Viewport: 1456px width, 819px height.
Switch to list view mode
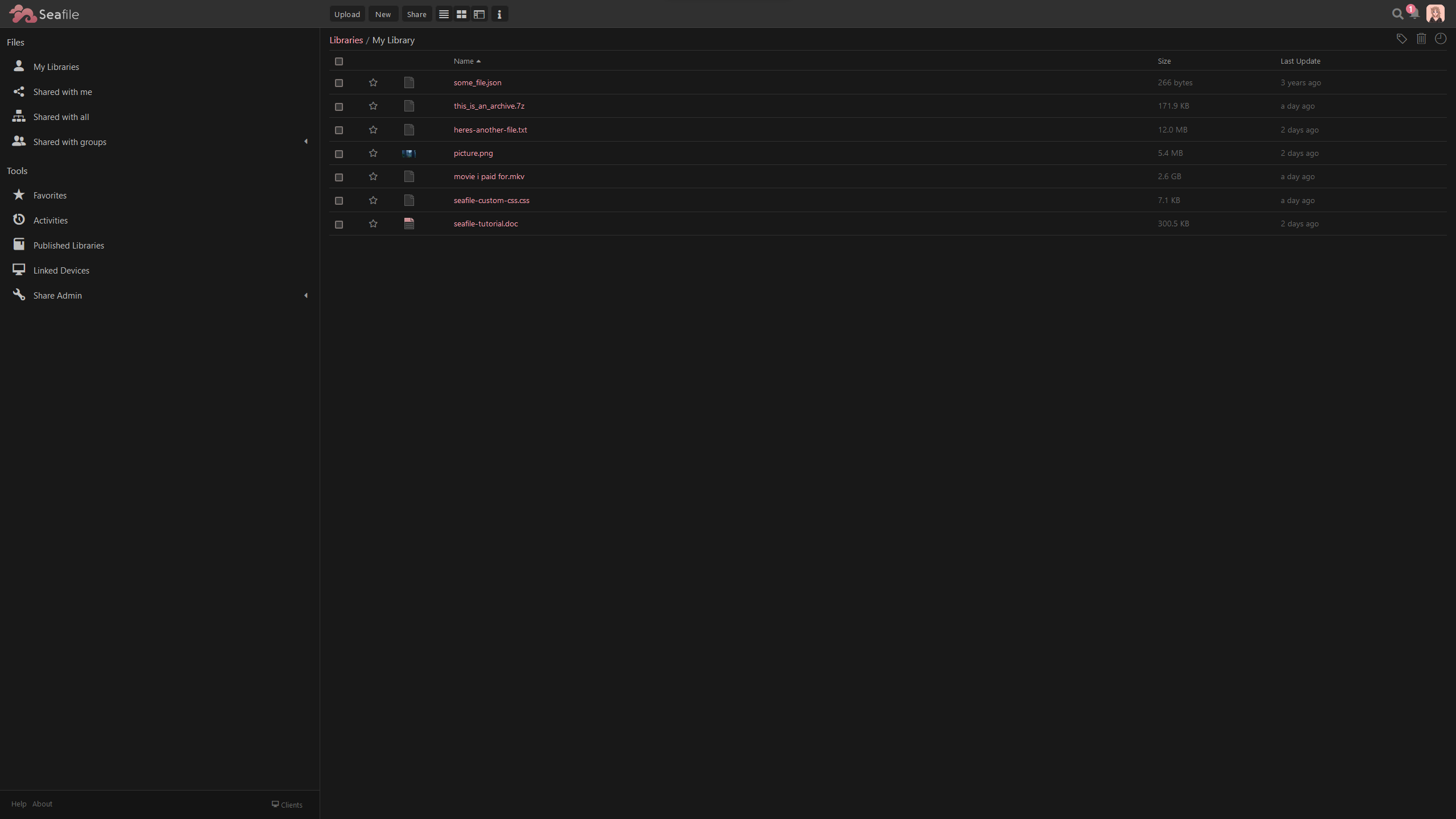coord(444,14)
